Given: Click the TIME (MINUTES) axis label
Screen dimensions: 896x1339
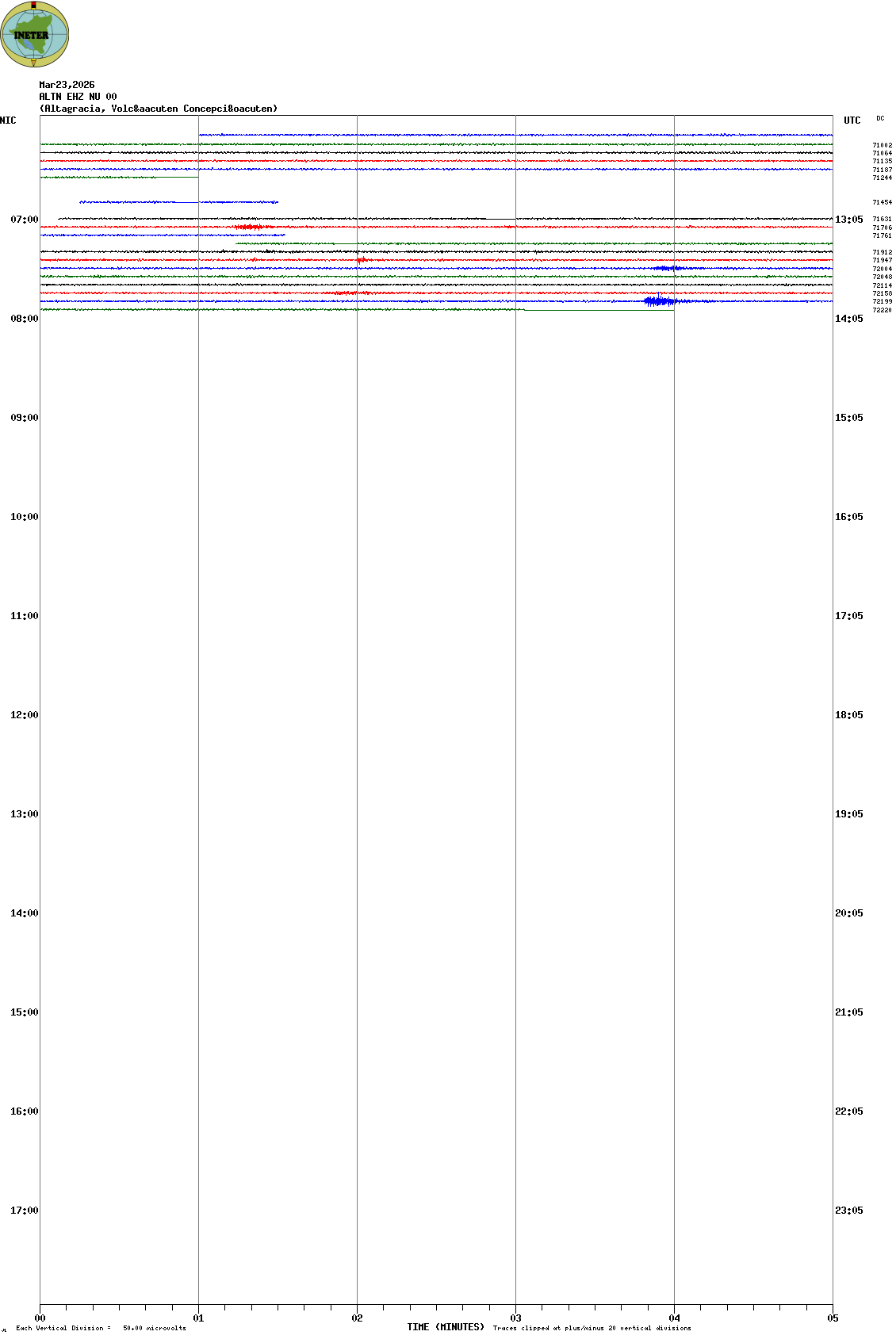Looking at the screenshot, I should (x=445, y=1327).
